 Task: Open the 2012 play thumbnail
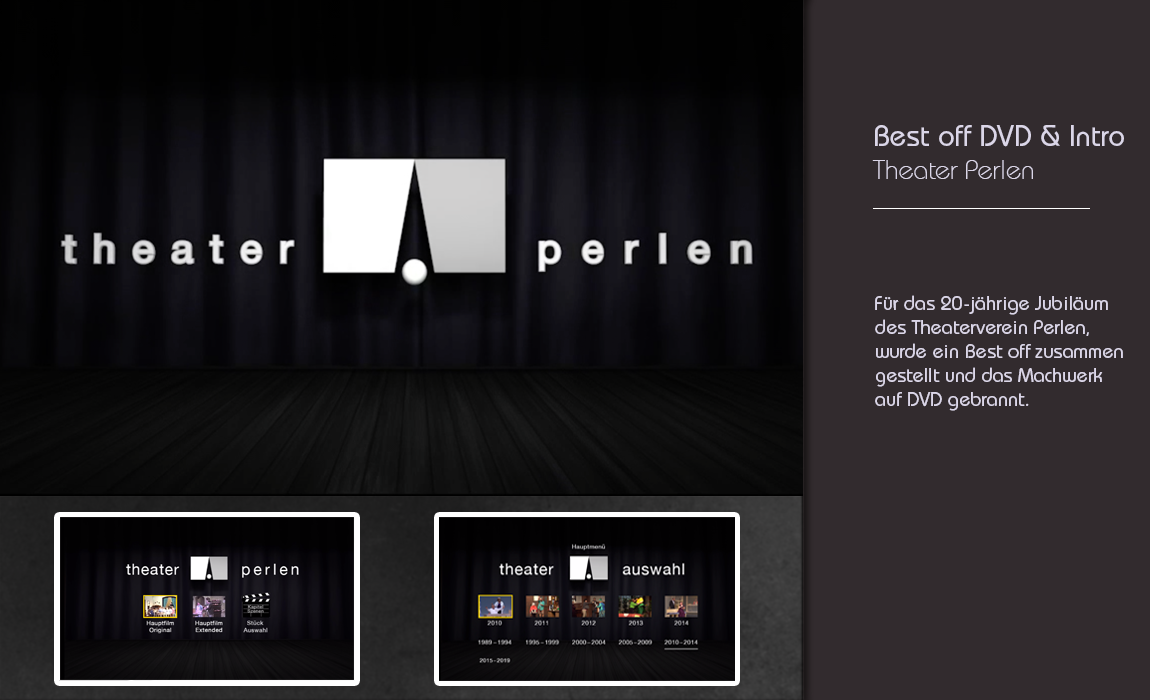(588, 606)
